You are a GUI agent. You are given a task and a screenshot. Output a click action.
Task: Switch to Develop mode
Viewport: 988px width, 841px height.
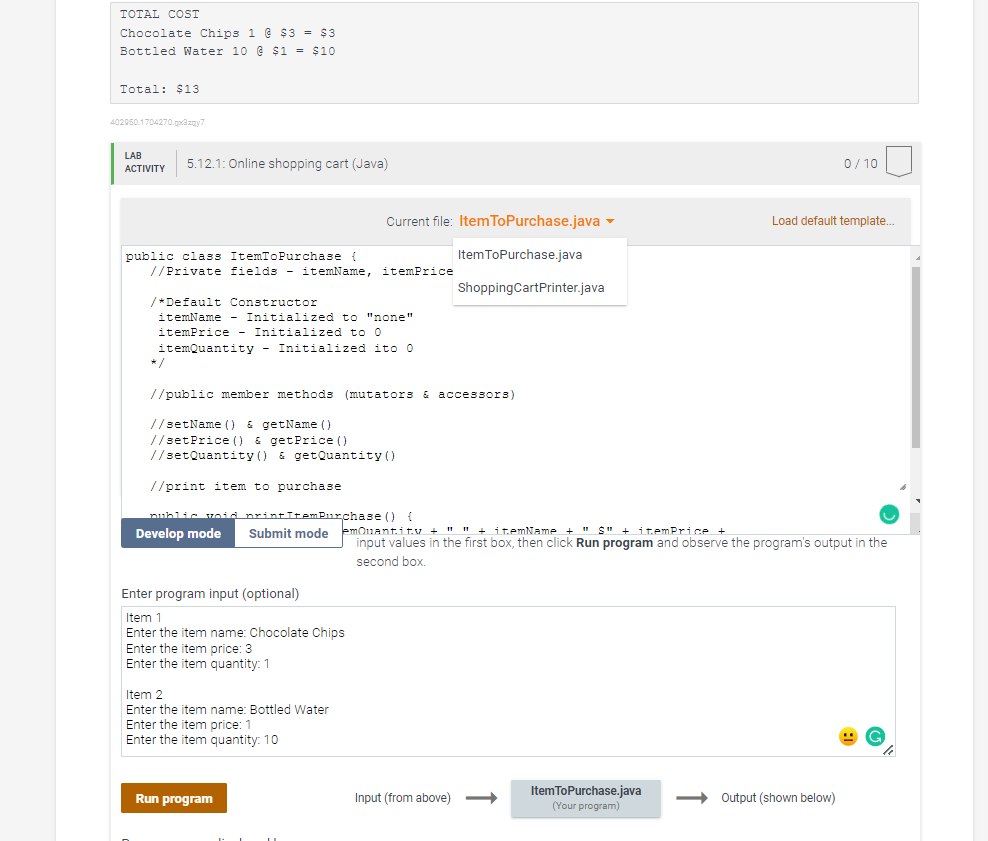pyautogui.click(x=177, y=533)
